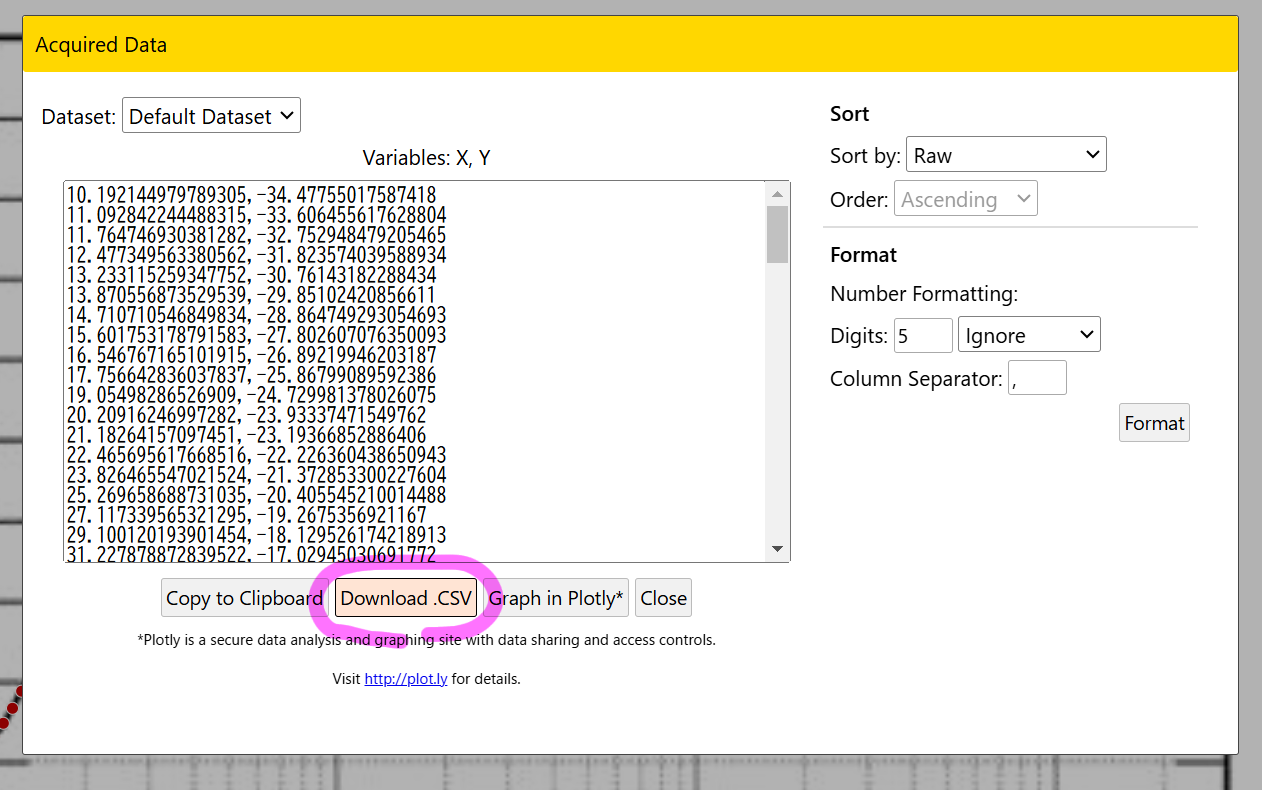
Task: Visit the plot.ly link
Action: click(405, 679)
